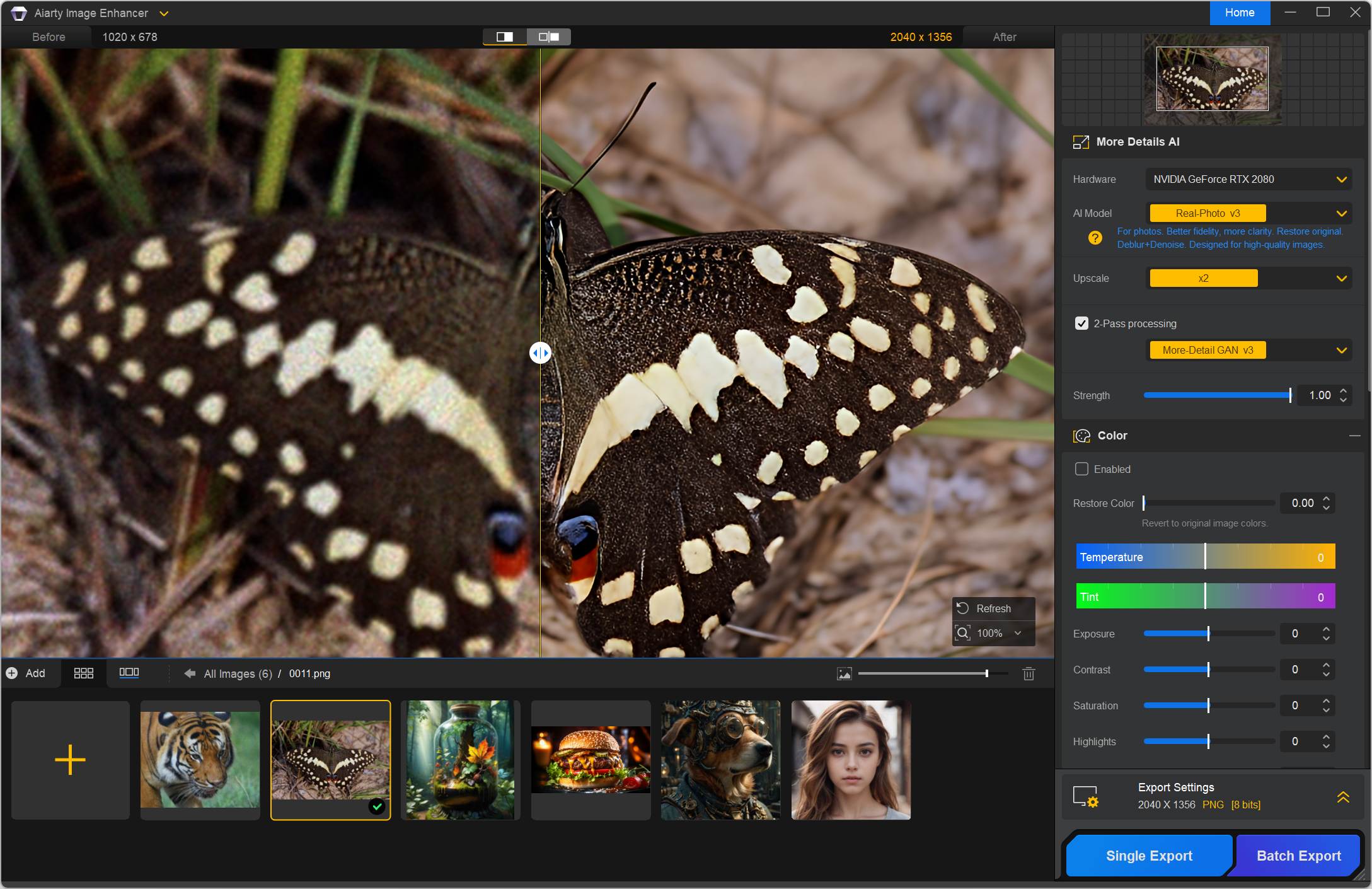Expand the Export Settings panel chevron
This screenshot has width=1372, height=889.
[x=1343, y=797]
